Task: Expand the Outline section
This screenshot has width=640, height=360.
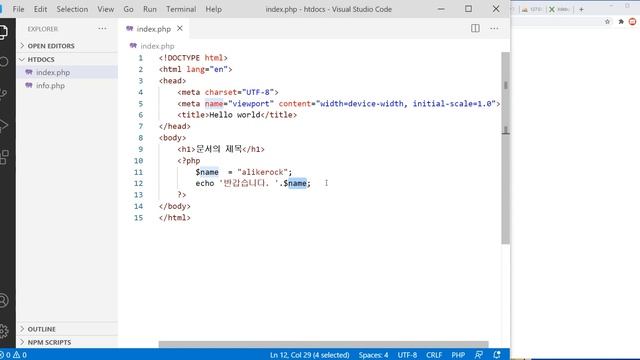Action: (67, 329)
